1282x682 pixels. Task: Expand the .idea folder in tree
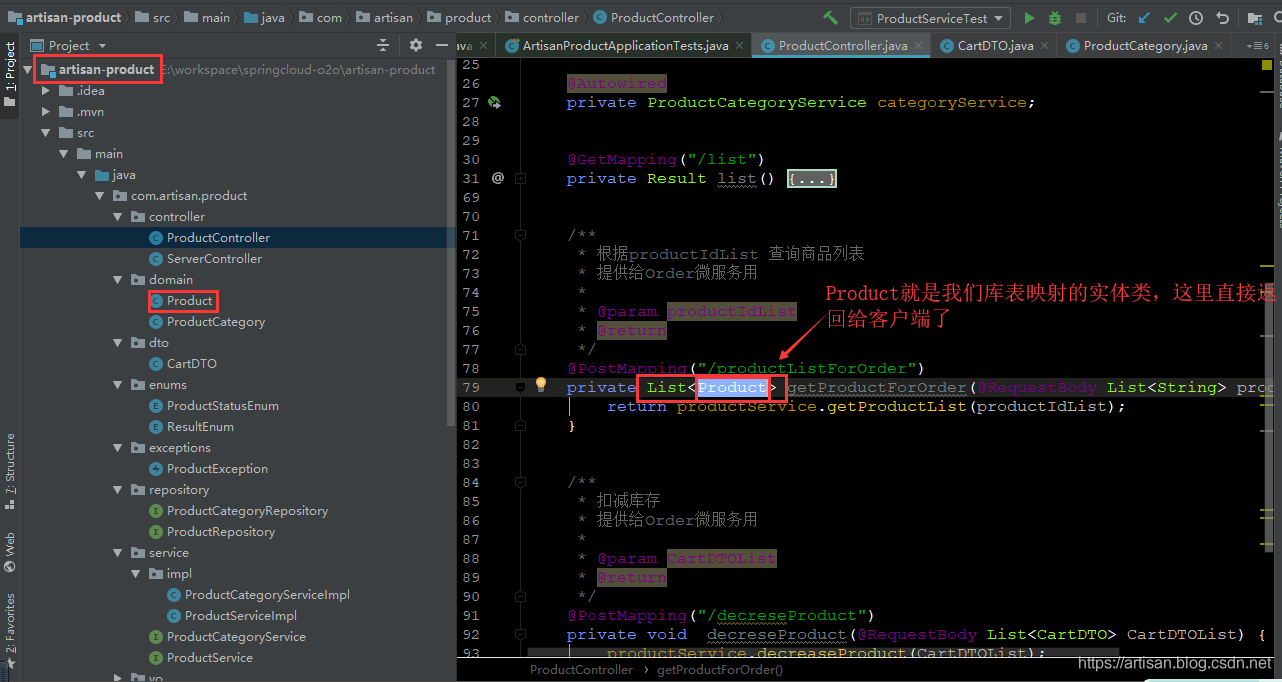[x=46, y=91]
